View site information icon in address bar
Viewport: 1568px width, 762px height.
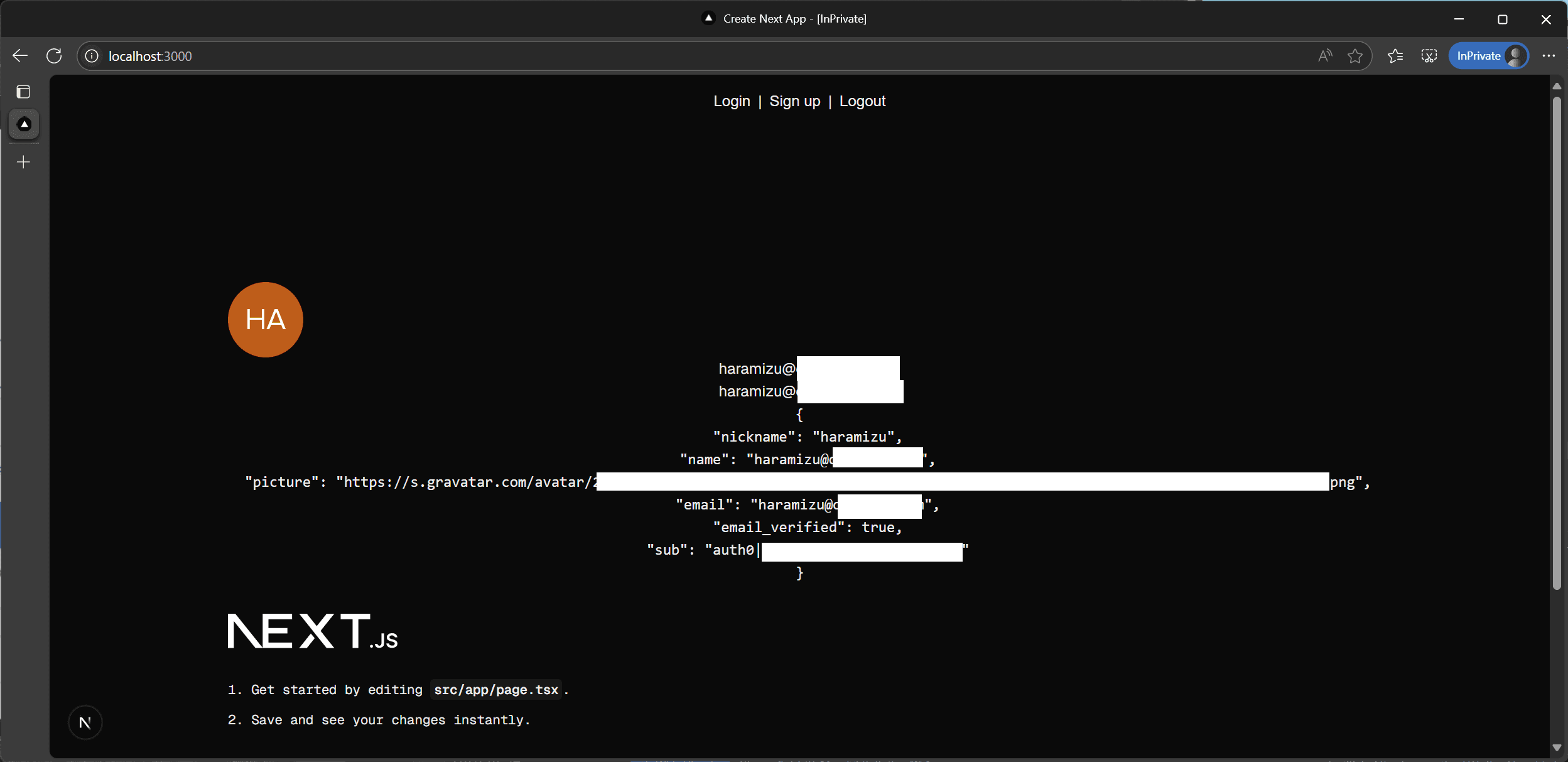point(92,56)
